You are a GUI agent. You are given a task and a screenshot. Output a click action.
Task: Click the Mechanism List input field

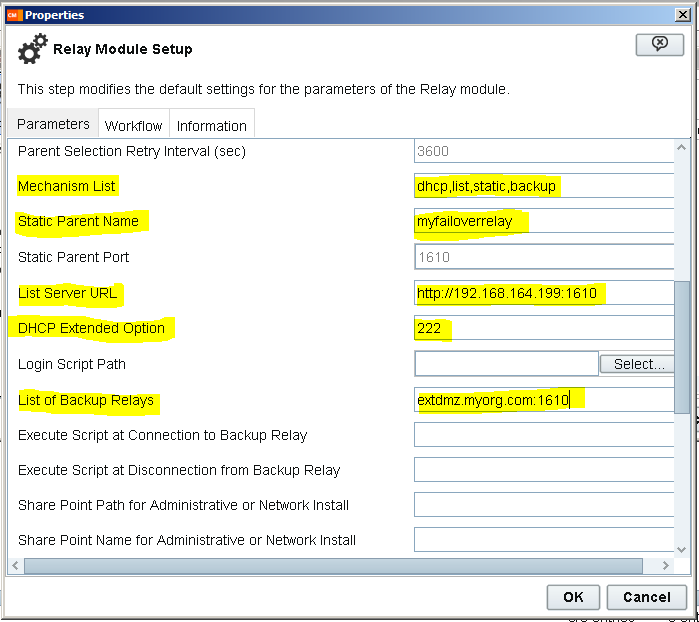point(544,185)
